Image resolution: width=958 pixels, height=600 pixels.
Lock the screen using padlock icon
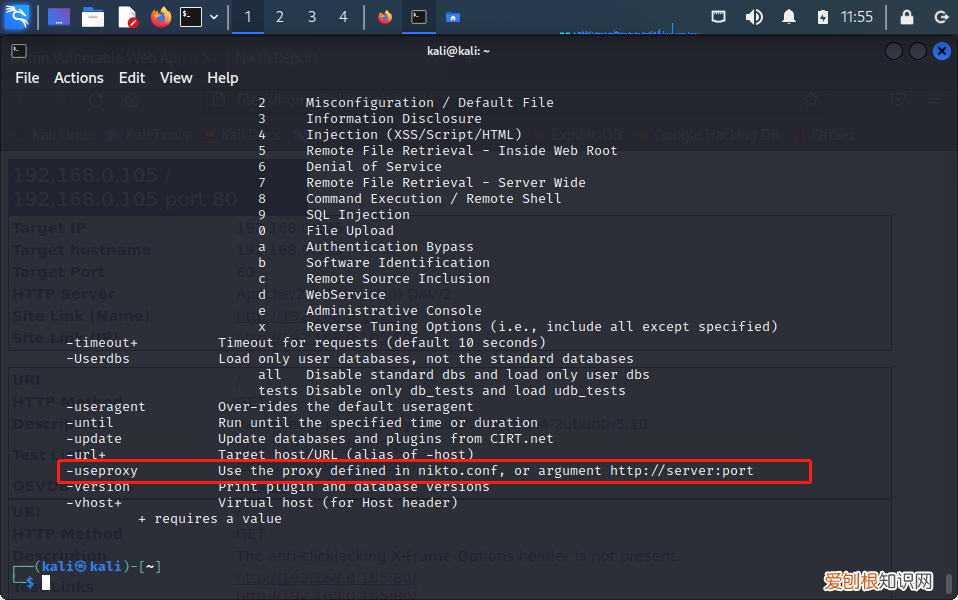coord(906,17)
